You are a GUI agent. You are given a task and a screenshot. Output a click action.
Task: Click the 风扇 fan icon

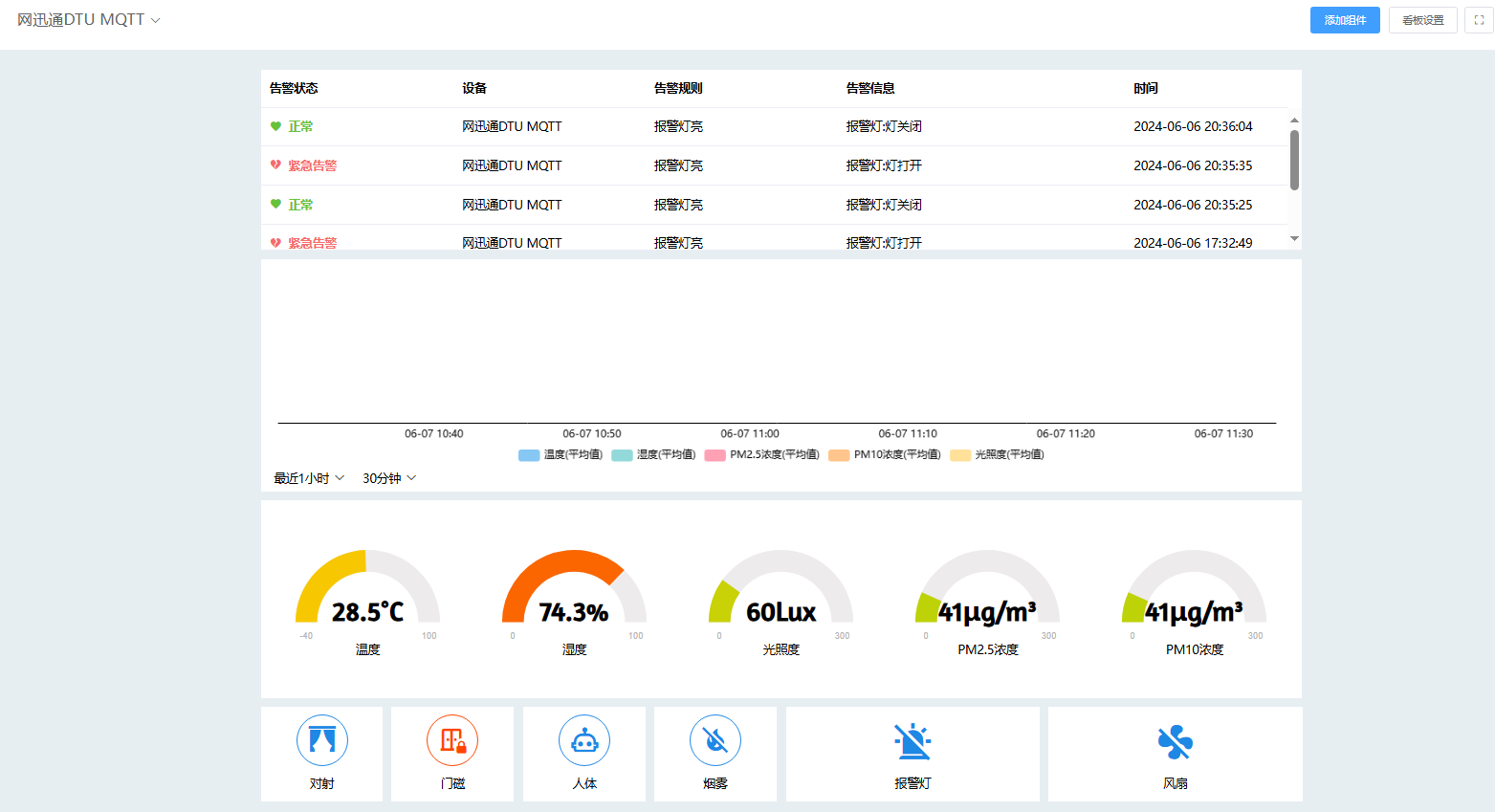pyautogui.click(x=1175, y=741)
